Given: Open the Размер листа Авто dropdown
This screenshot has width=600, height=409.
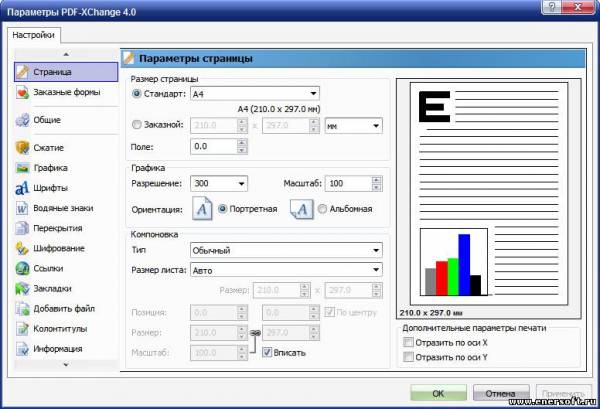Looking at the screenshot, I should click(286, 270).
